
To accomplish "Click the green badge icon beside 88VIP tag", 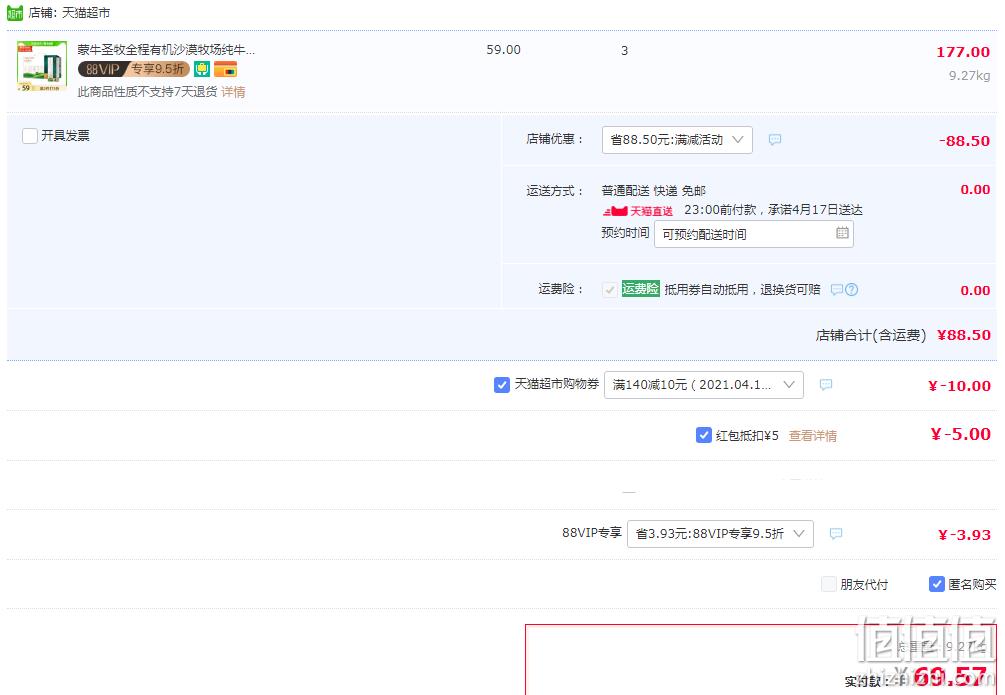I will [202, 69].
